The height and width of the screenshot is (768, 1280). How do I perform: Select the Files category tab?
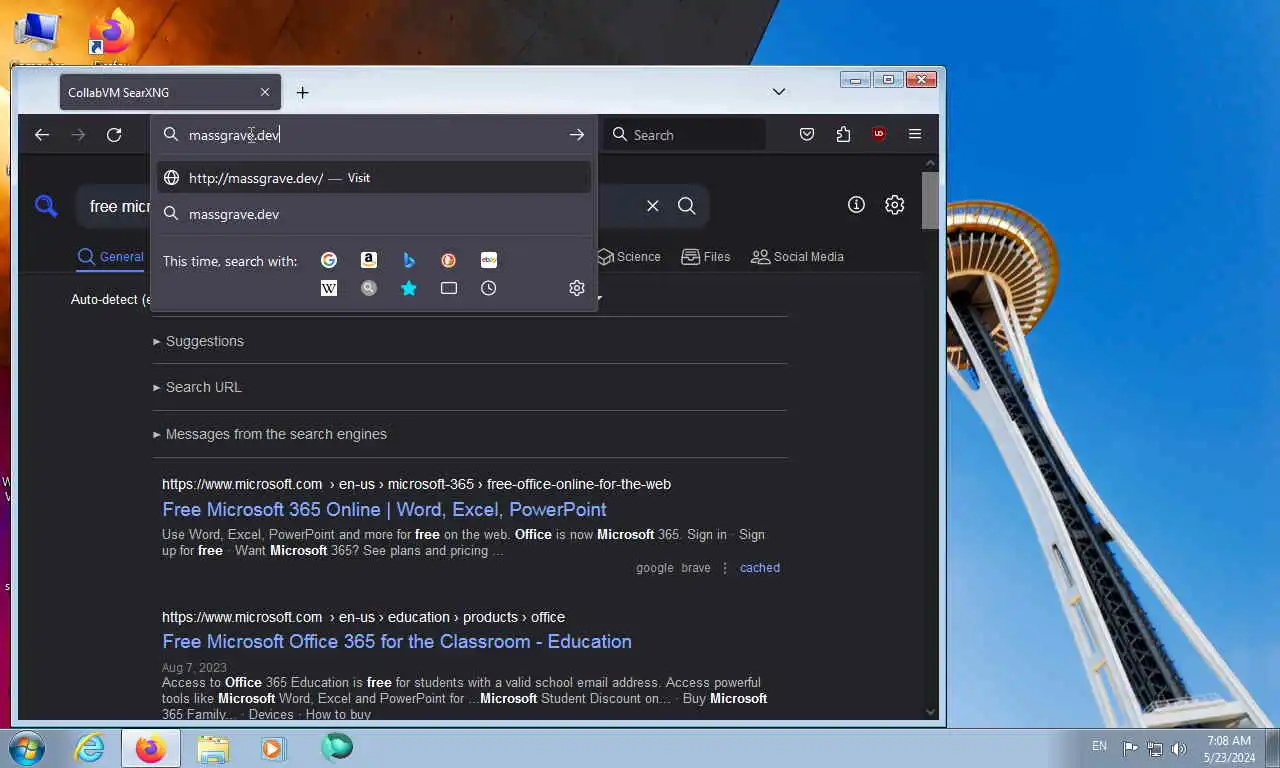click(x=706, y=257)
